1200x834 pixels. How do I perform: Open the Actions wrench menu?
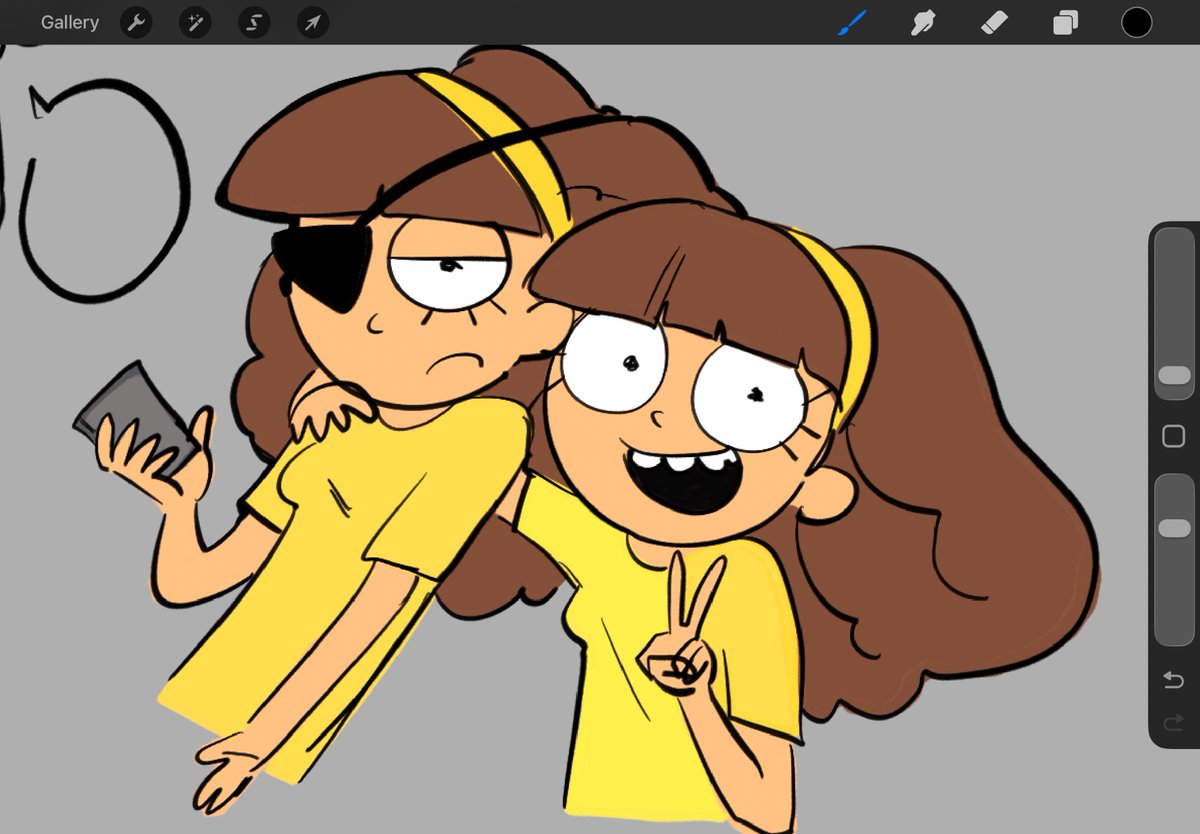pos(136,22)
